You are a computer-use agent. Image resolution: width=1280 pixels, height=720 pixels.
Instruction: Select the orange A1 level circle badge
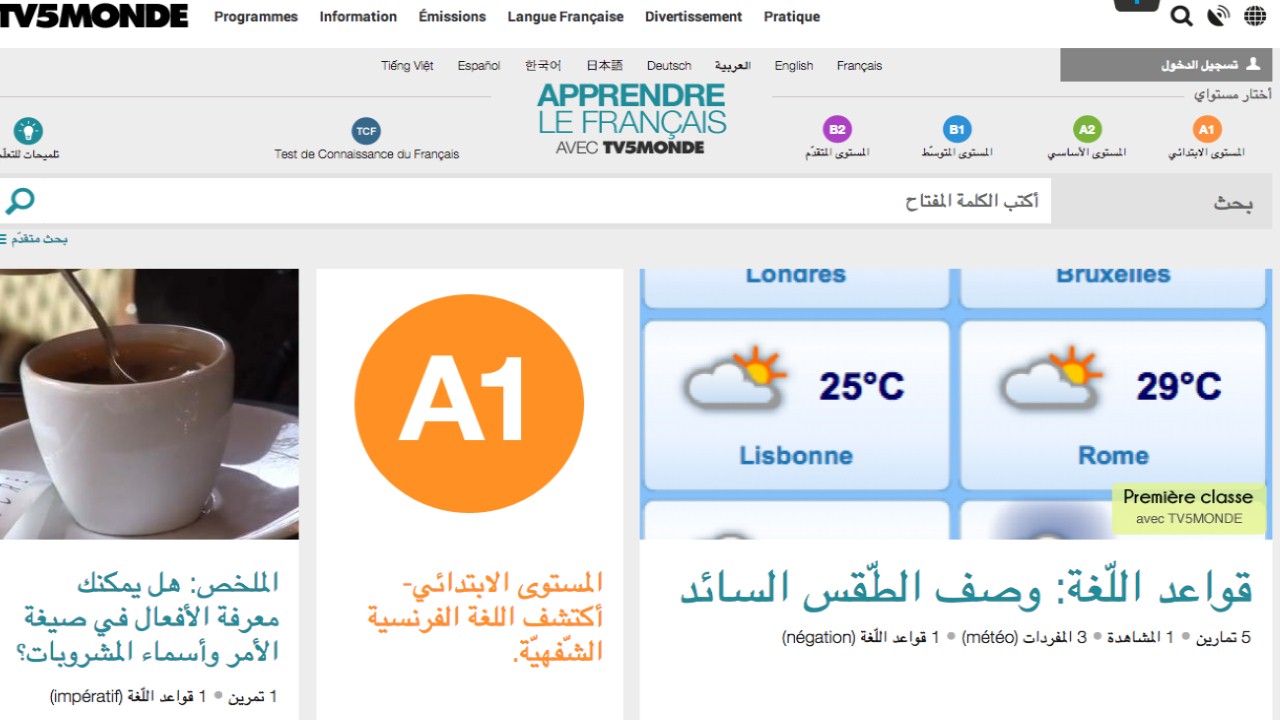(x=1207, y=129)
